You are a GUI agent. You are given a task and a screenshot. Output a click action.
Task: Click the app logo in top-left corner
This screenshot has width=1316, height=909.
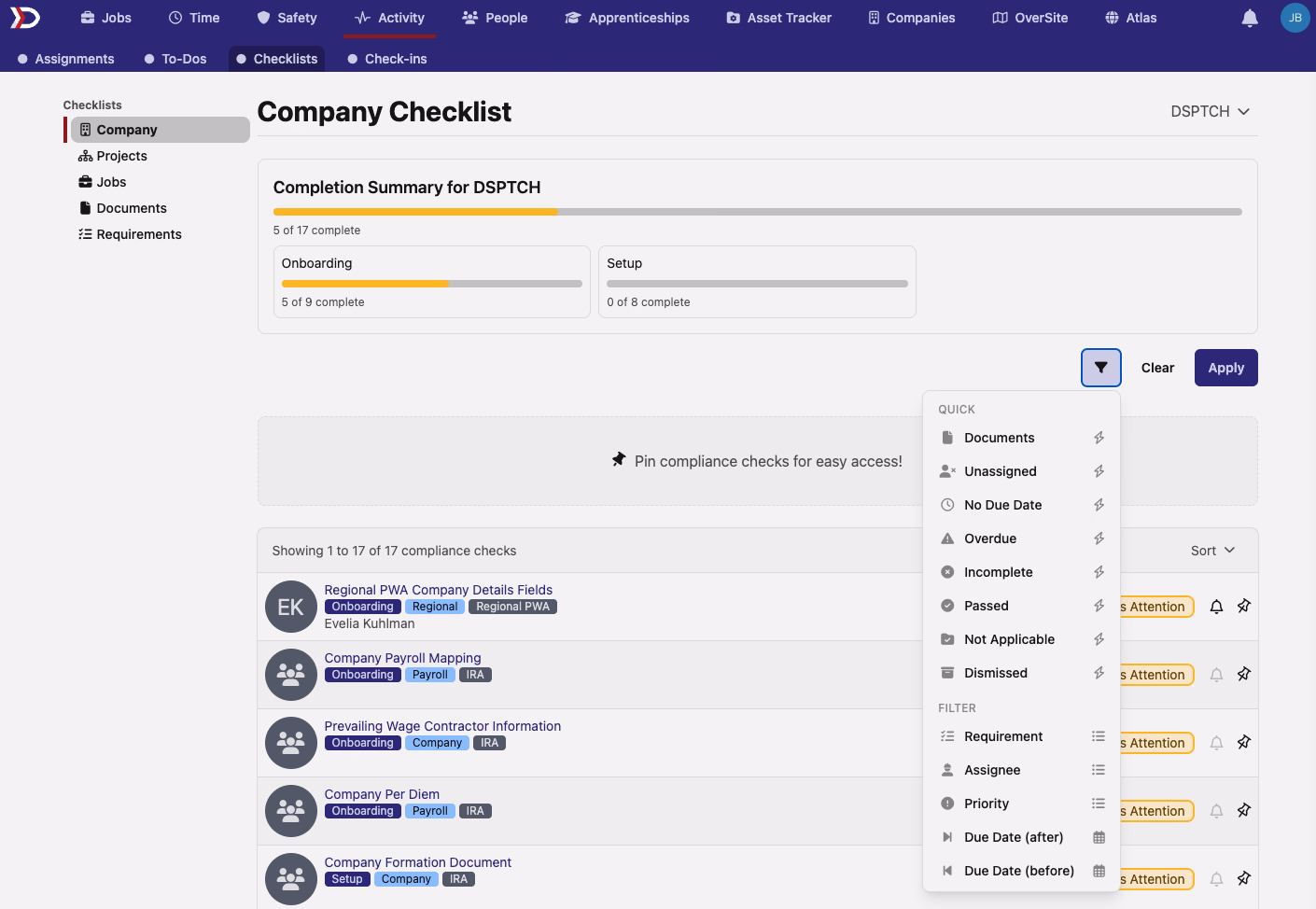[x=25, y=18]
